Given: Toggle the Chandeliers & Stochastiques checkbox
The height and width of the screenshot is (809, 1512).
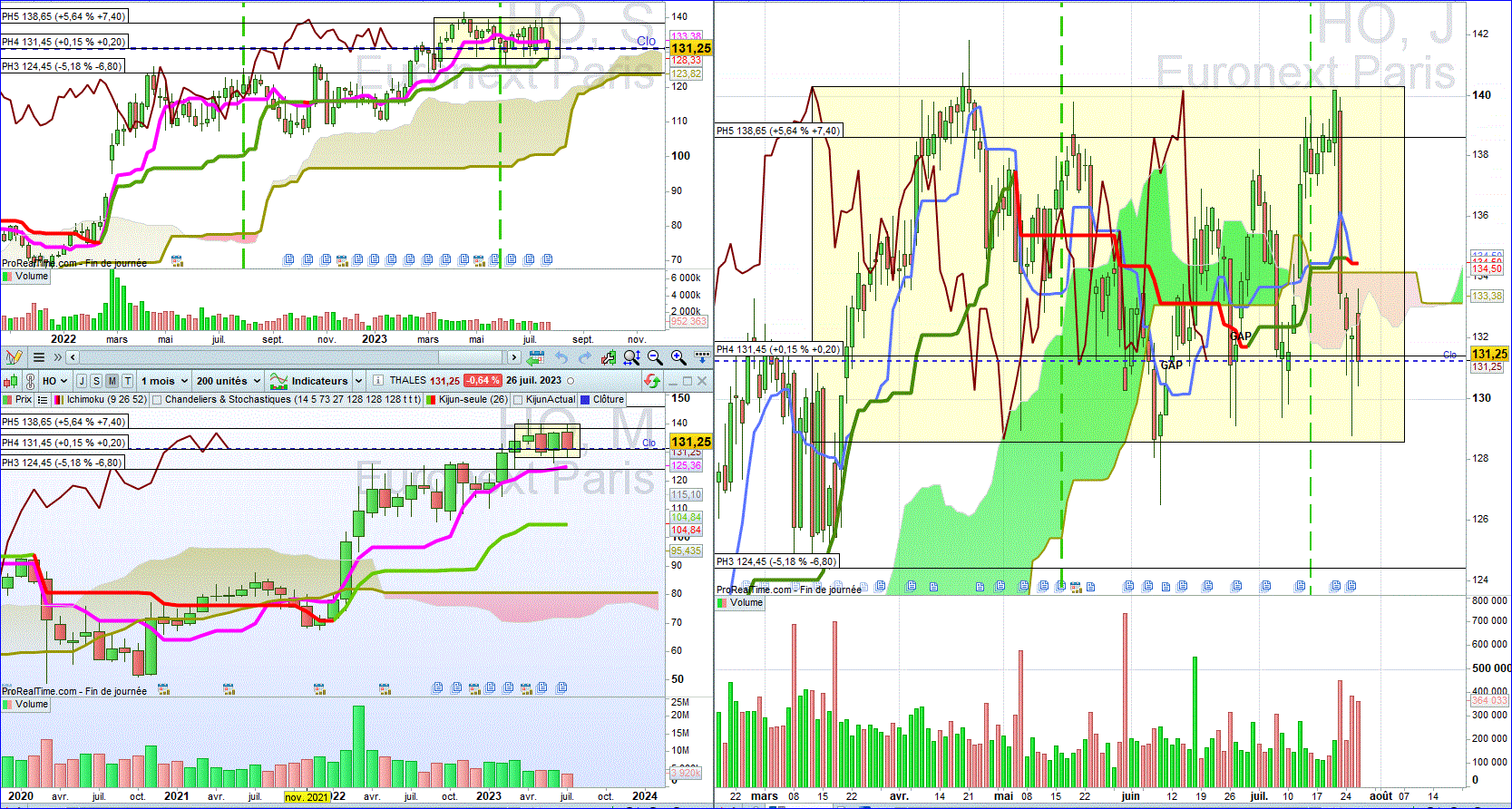Looking at the screenshot, I should (158, 399).
